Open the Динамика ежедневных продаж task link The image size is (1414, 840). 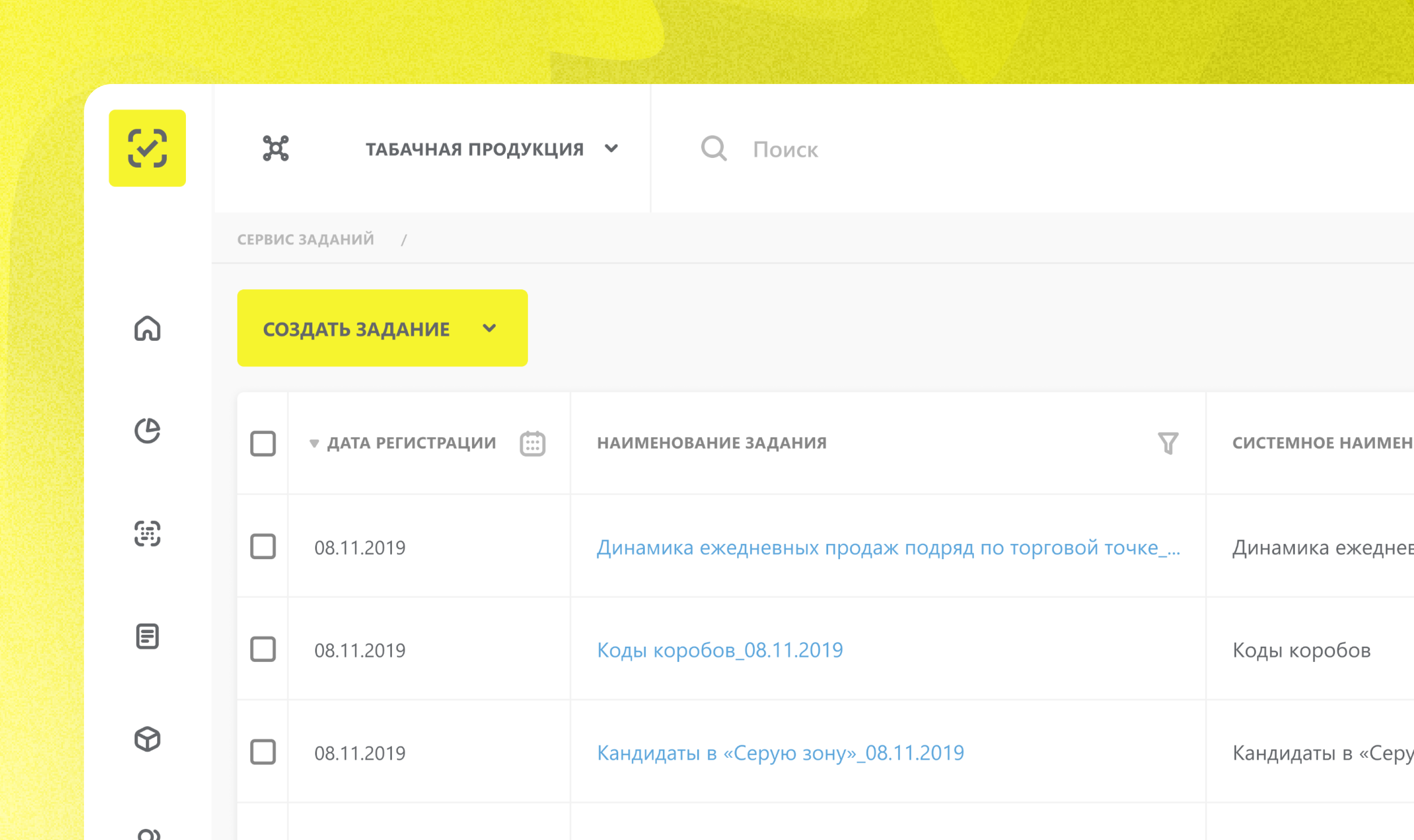888,548
